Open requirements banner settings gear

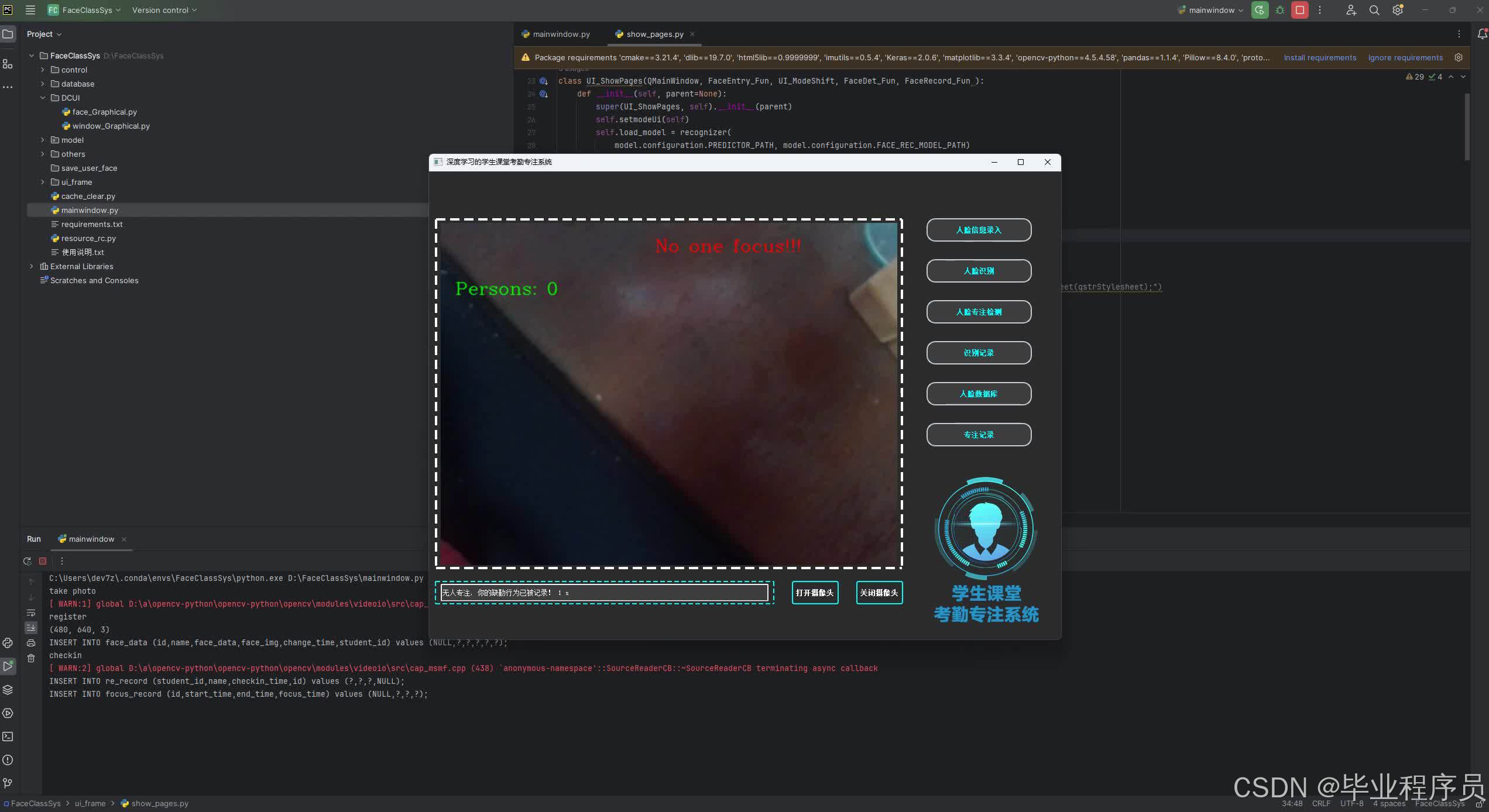click(1459, 57)
